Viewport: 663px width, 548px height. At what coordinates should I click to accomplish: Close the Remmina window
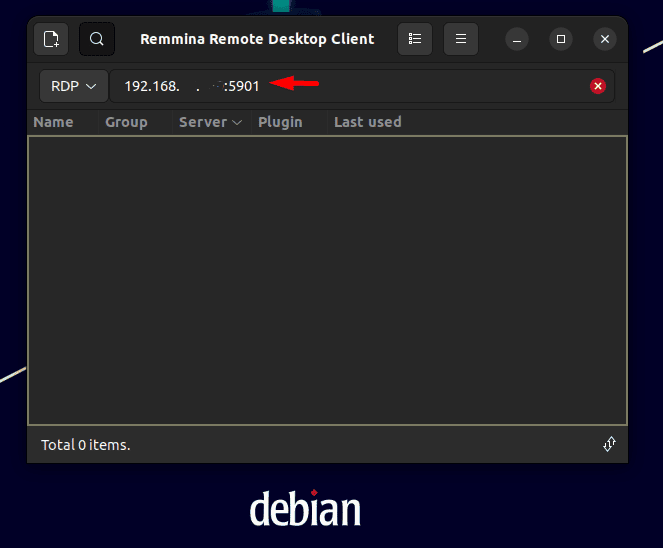(x=605, y=39)
